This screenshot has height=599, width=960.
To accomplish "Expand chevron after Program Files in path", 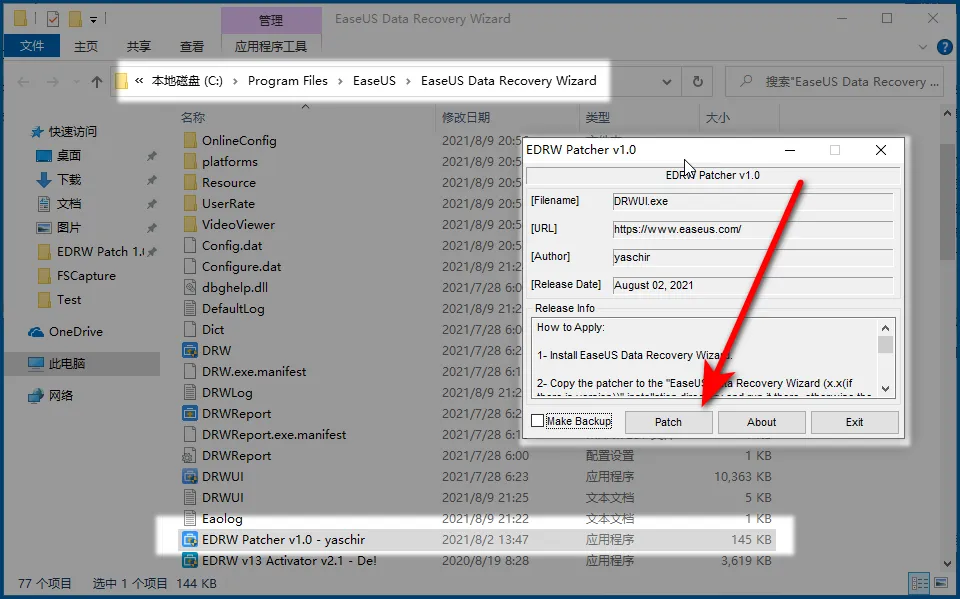I will (x=340, y=81).
